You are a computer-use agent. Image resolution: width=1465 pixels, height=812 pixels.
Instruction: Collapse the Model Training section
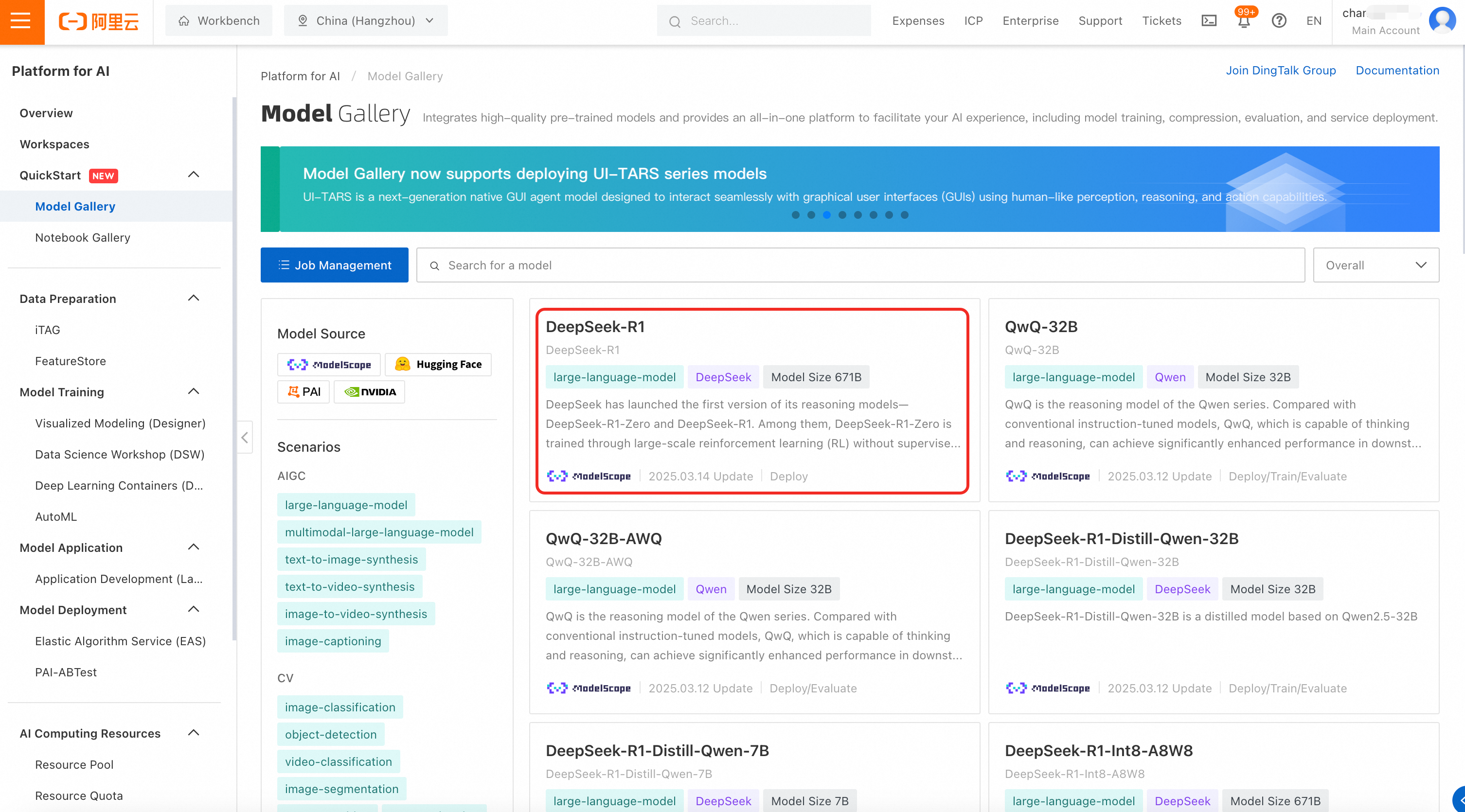[194, 392]
